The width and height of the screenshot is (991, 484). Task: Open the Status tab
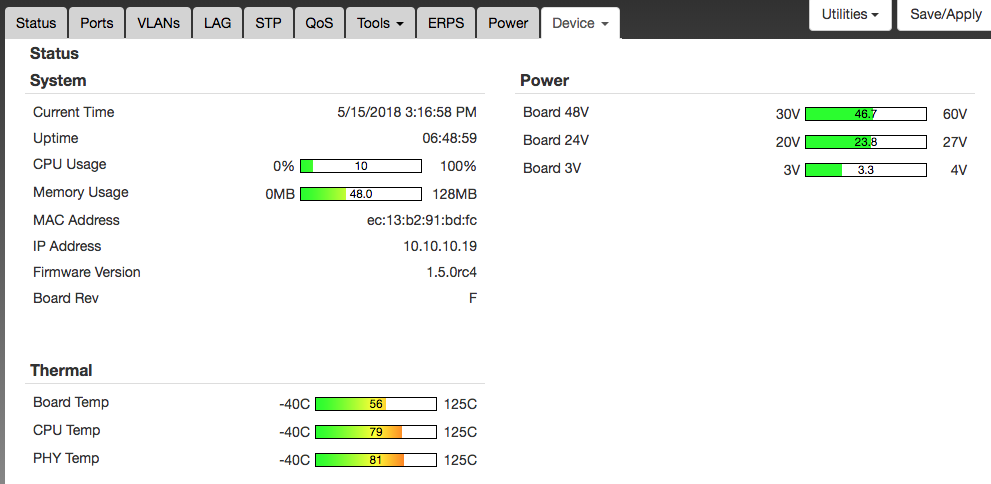(x=36, y=23)
